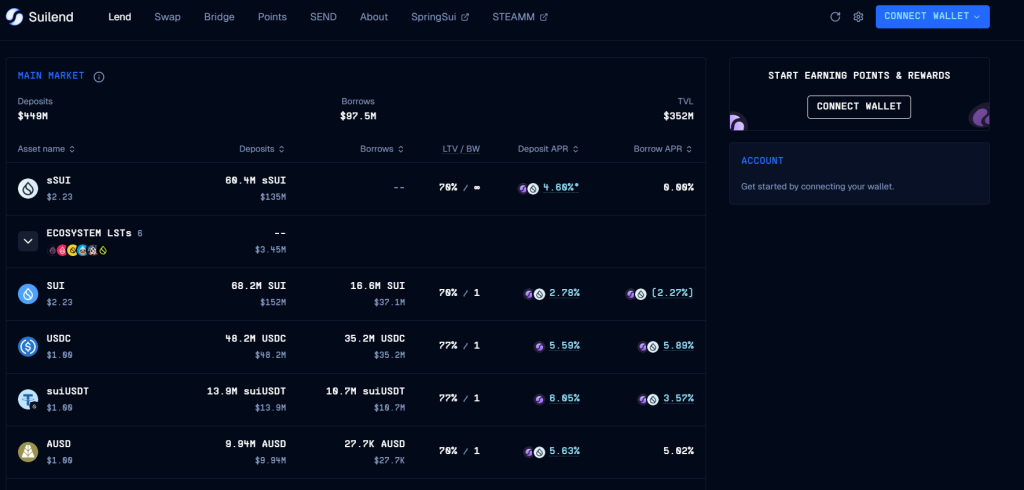Open the SEND tab
Image resolution: width=1024 pixels, height=490 pixels.
coord(323,17)
